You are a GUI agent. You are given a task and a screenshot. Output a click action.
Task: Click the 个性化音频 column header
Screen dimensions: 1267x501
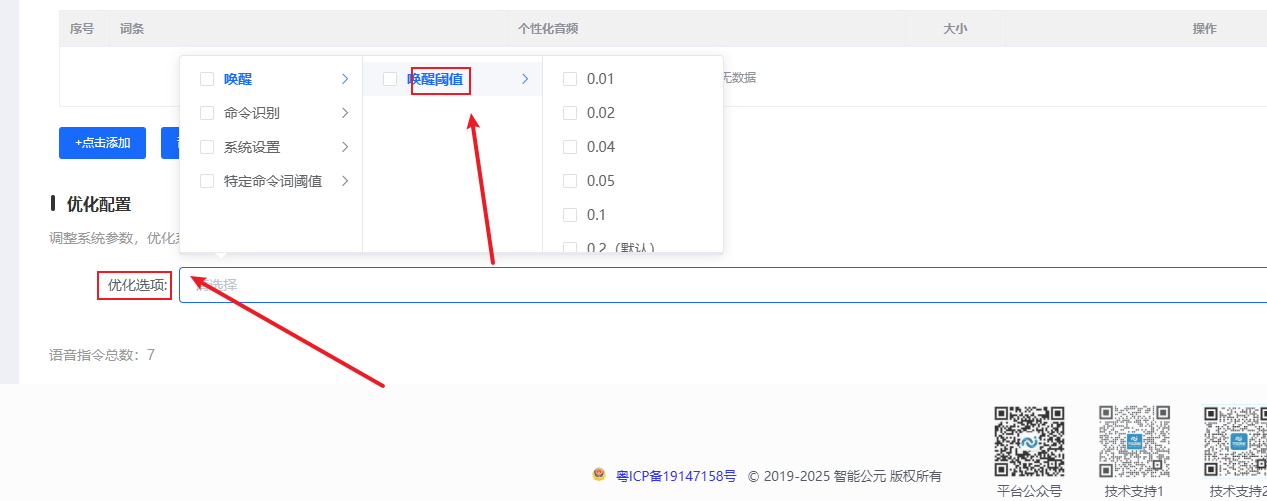(548, 29)
